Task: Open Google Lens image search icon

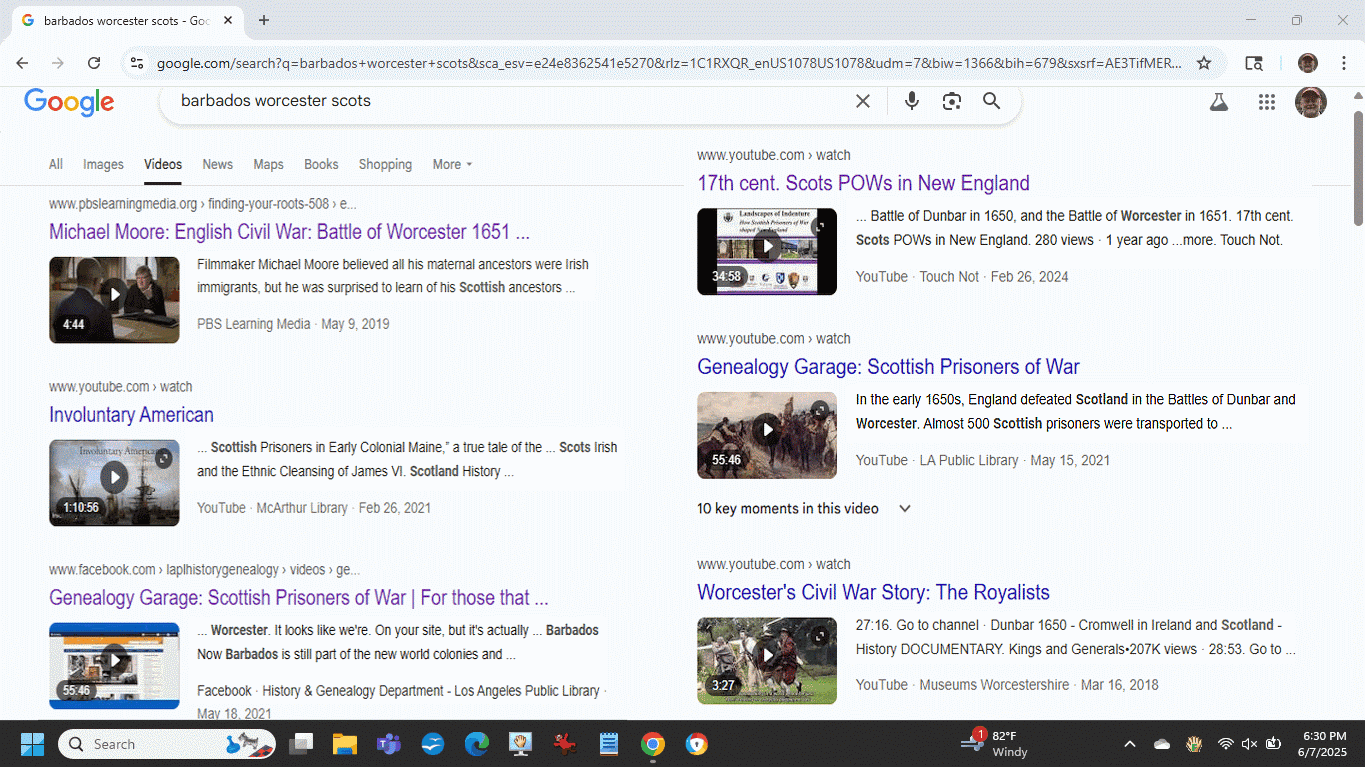Action: (x=951, y=101)
